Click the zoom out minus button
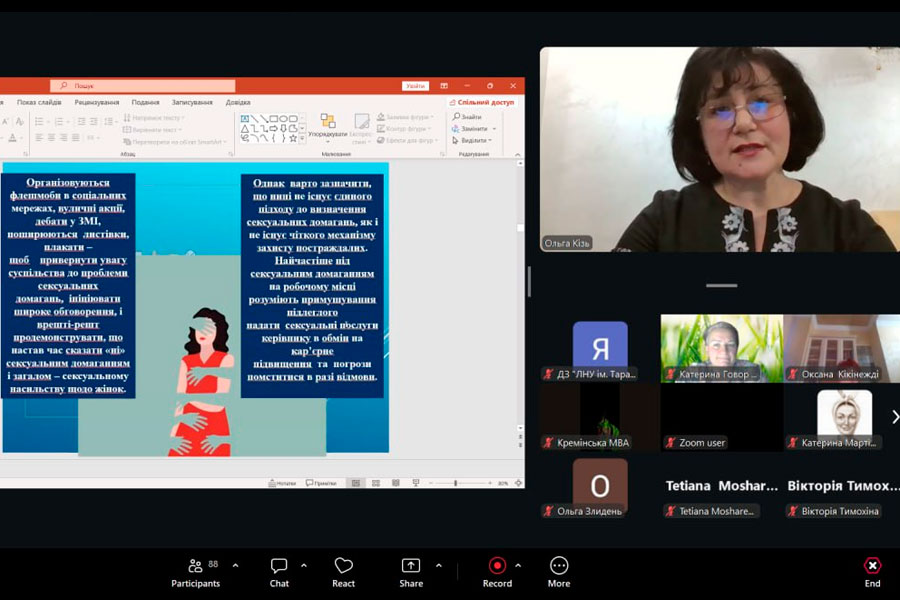 [431, 483]
